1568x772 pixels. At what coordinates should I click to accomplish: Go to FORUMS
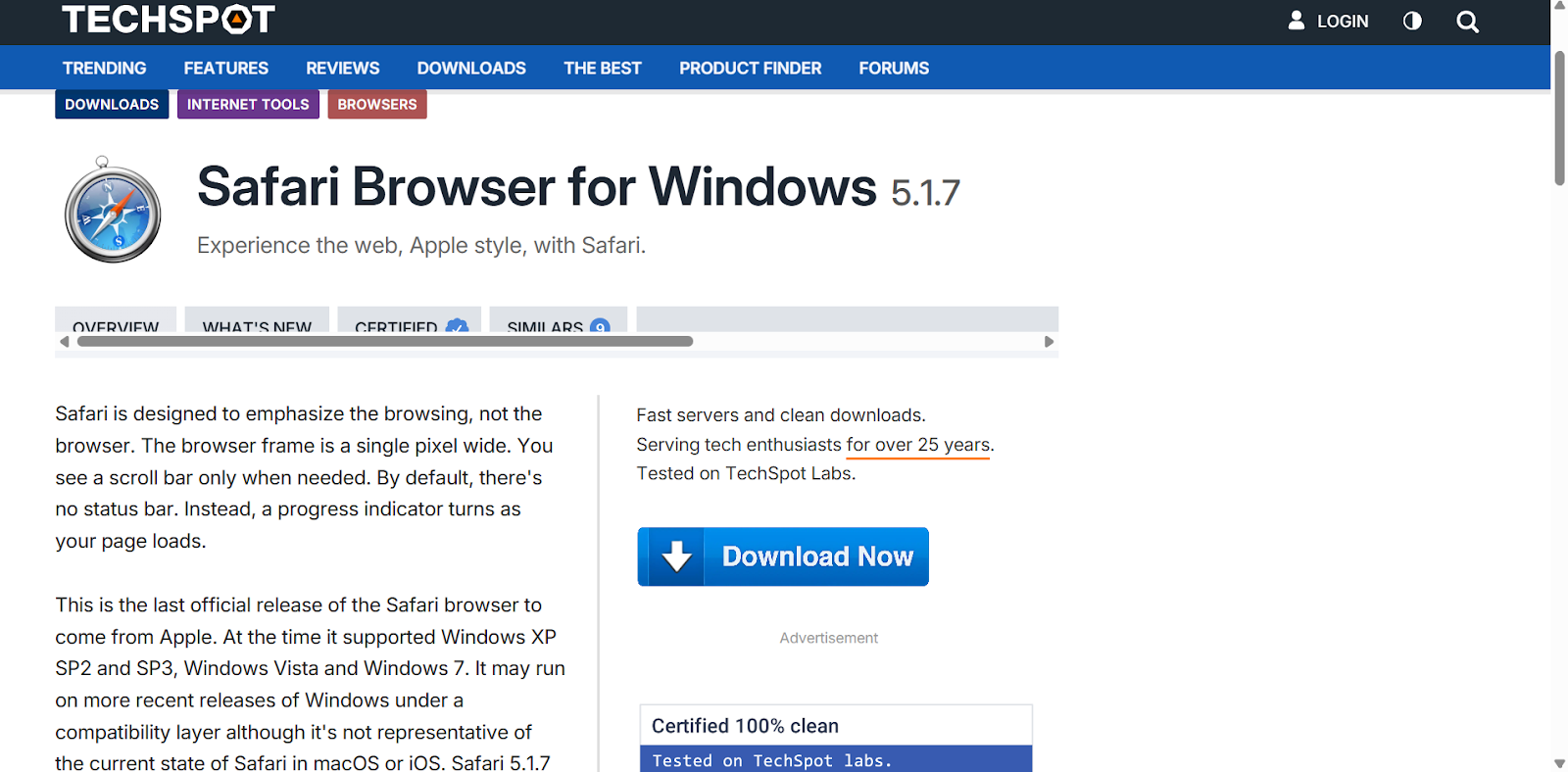894,69
